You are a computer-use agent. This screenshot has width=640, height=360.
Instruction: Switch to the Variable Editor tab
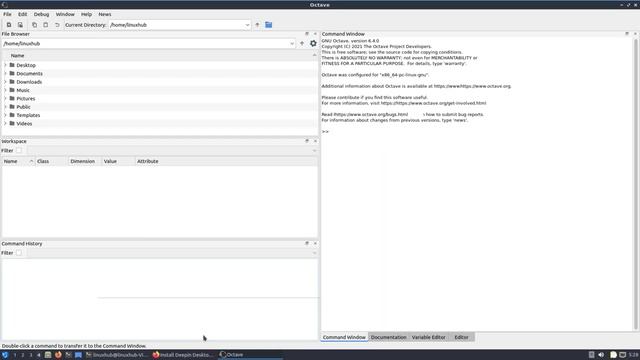(429, 337)
